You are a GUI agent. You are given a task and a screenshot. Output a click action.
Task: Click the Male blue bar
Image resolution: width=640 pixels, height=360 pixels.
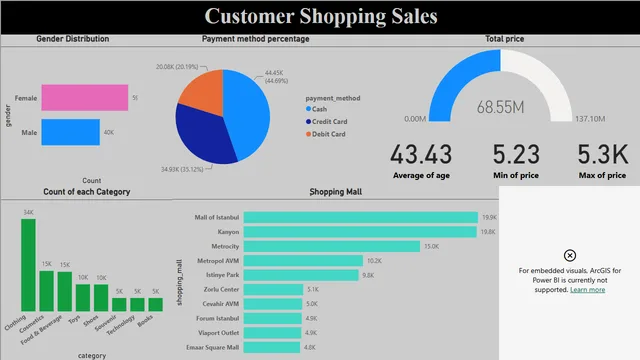pos(71,132)
